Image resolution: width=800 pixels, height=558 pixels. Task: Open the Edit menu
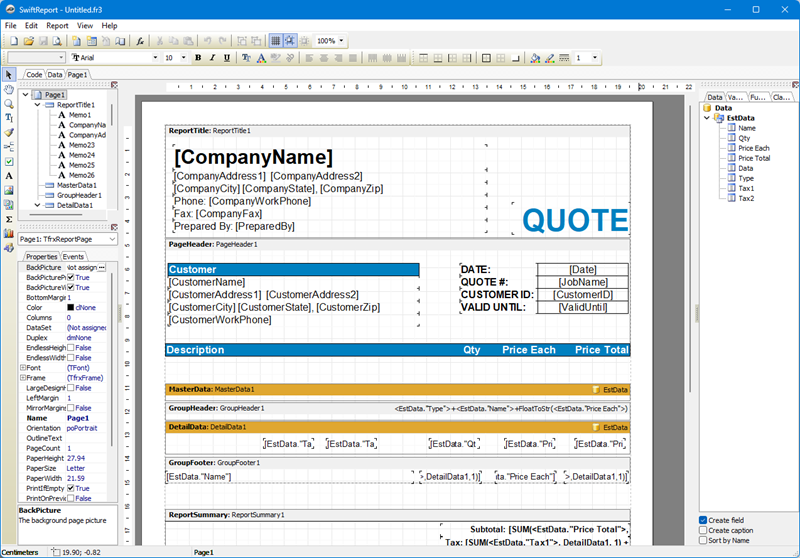[x=31, y=26]
